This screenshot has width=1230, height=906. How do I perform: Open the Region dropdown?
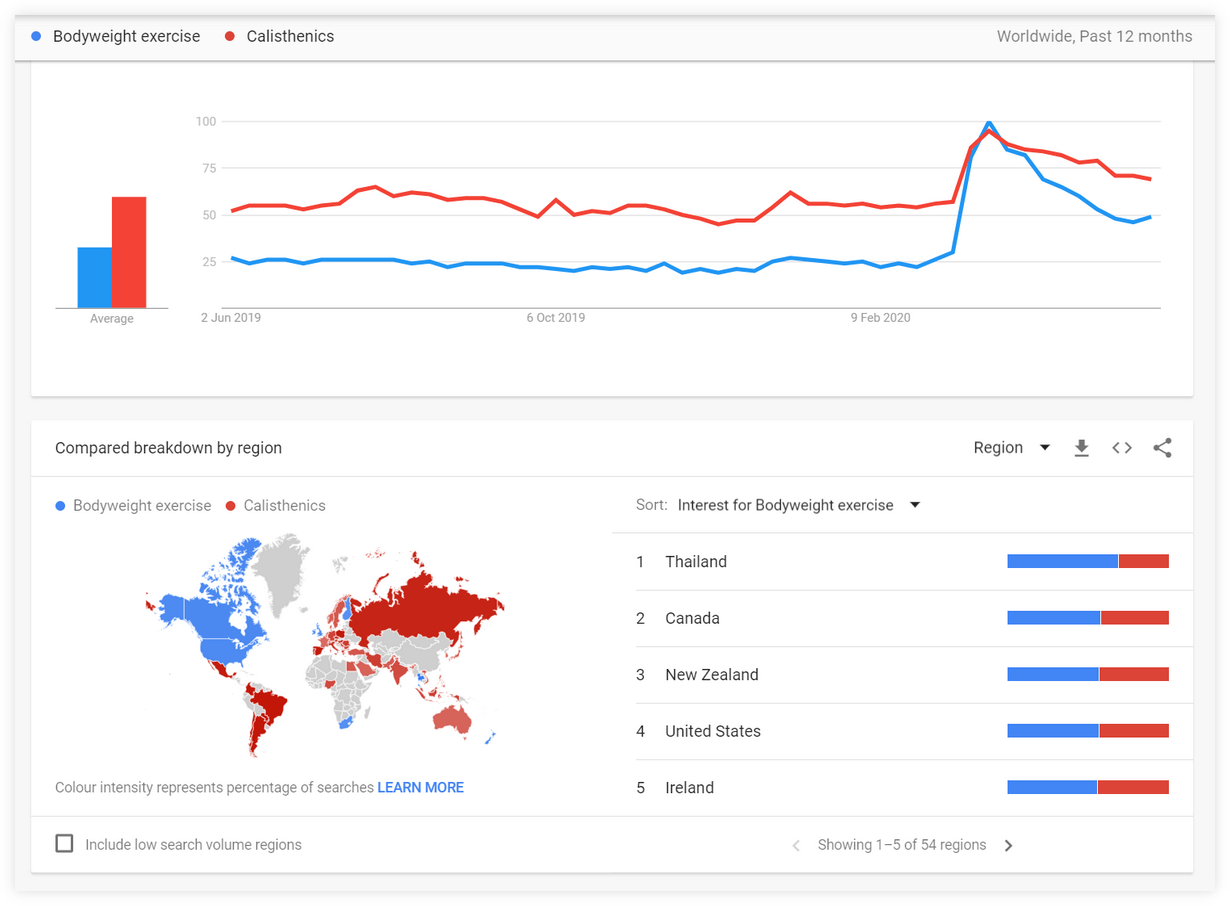(1012, 448)
